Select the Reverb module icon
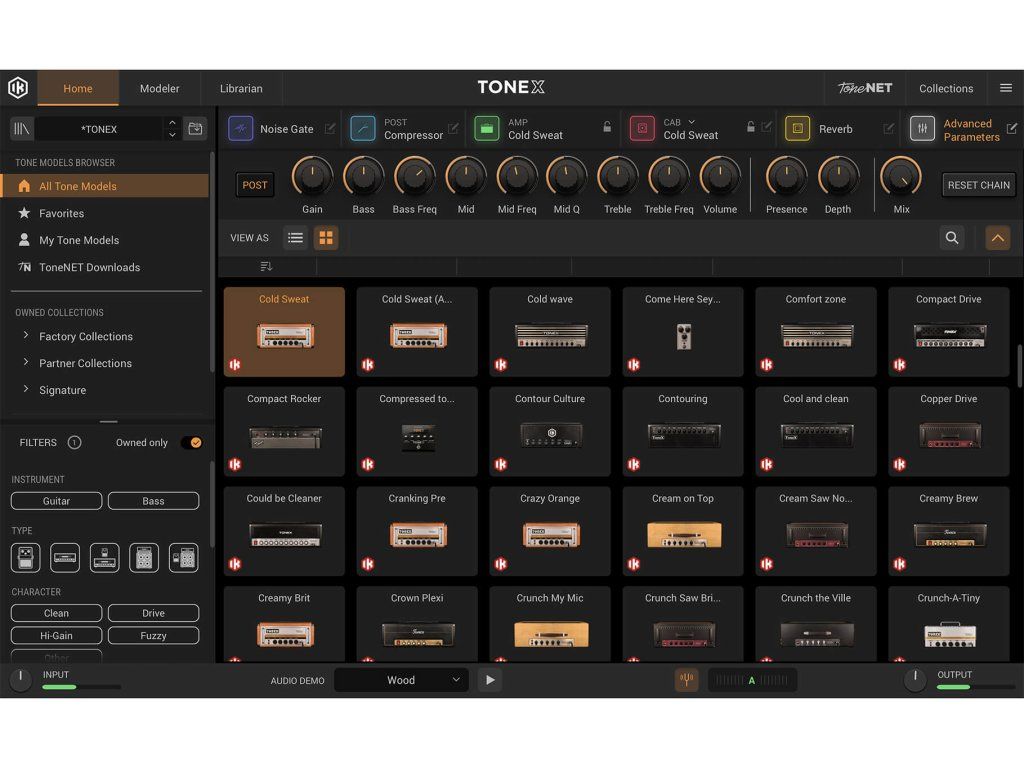Viewport: 1024px width, 768px height. tap(797, 128)
